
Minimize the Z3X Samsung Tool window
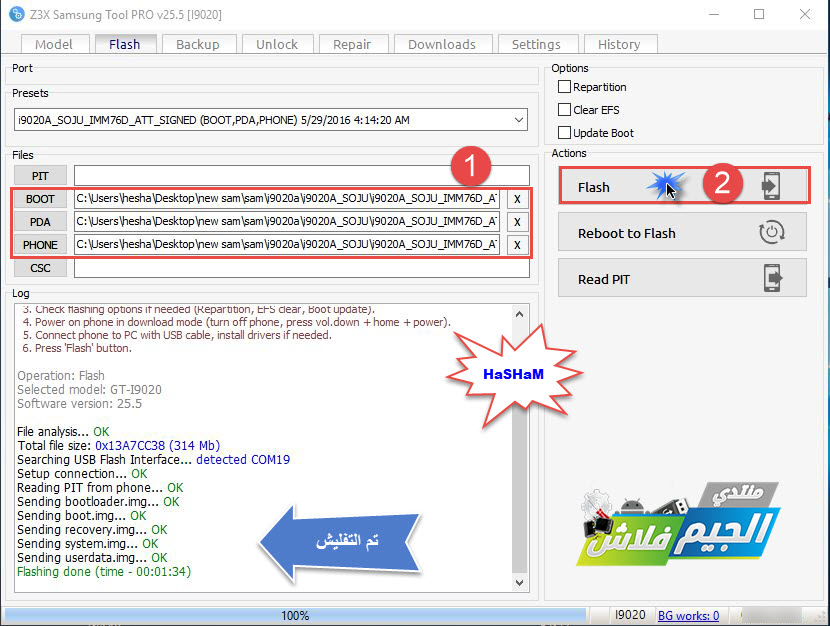714,14
